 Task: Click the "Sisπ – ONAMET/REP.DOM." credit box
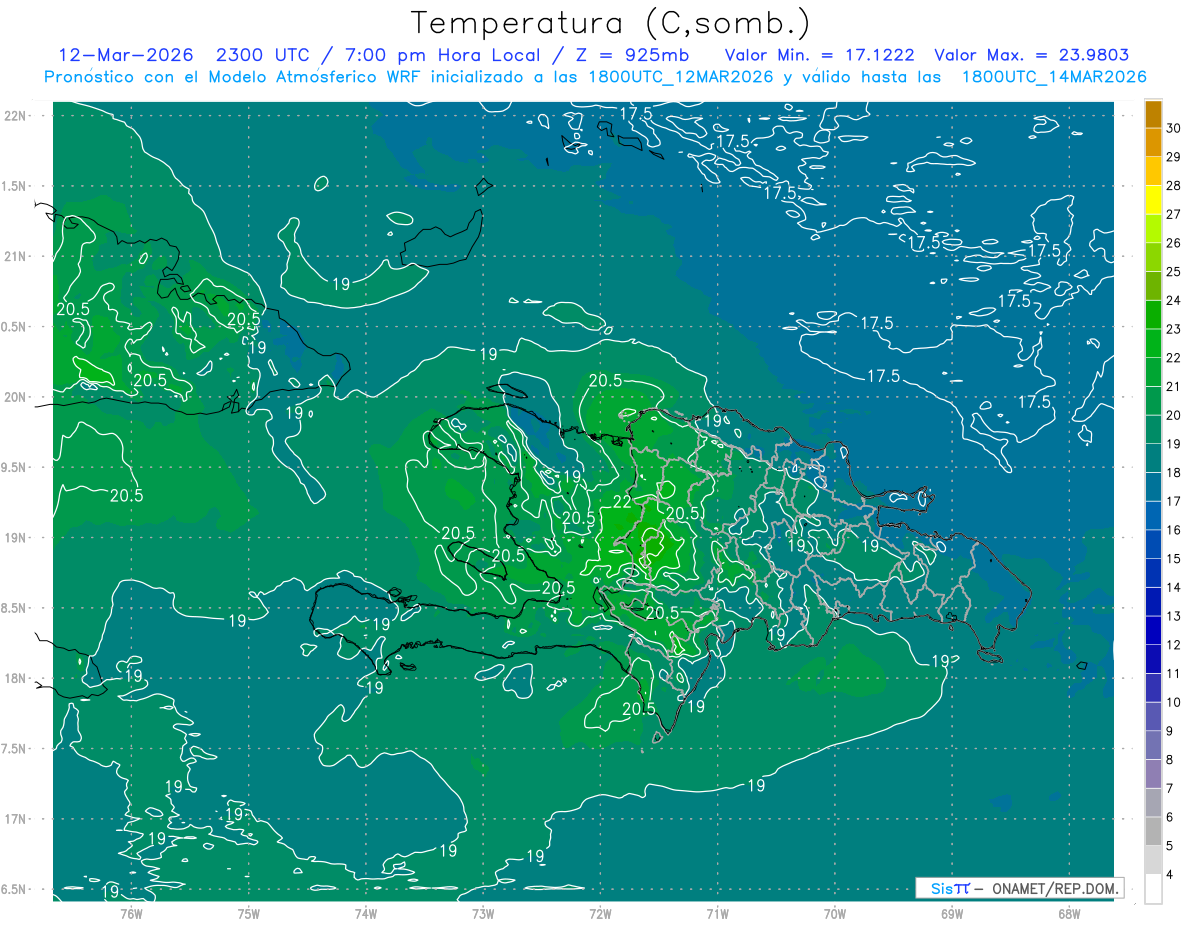coord(1019,888)
